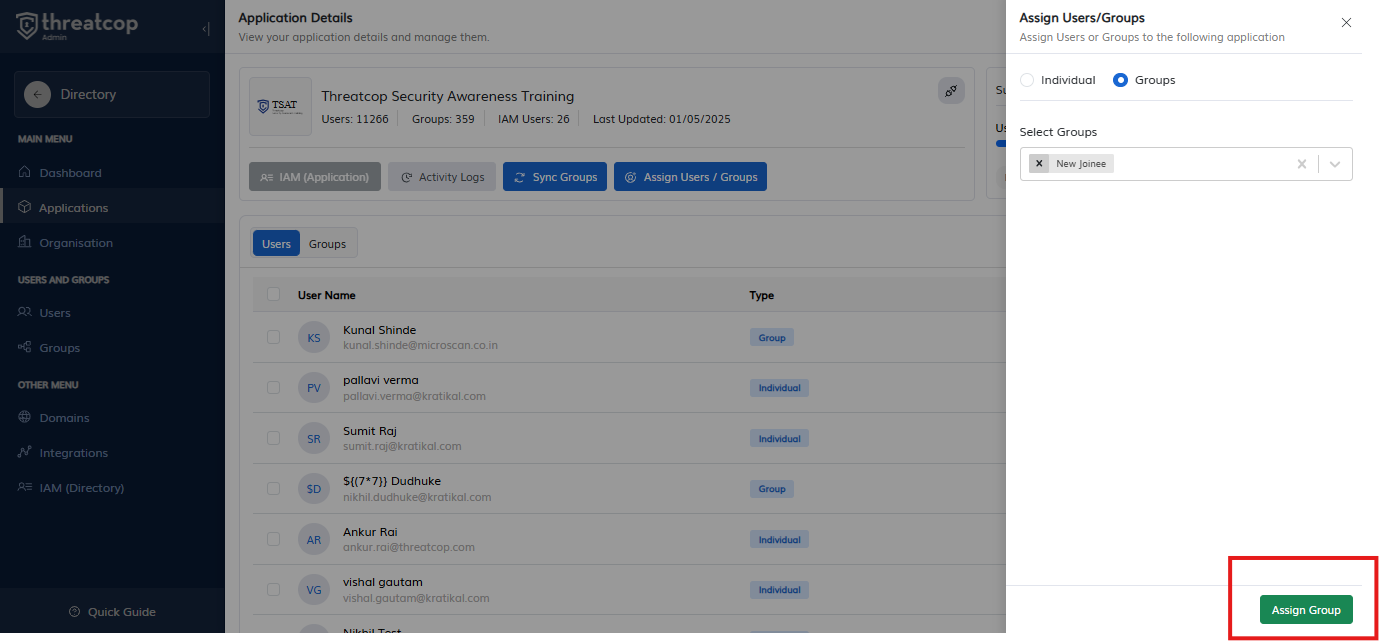Expand the Select Groups dropdown arrow

click(x=1335, y=164)
